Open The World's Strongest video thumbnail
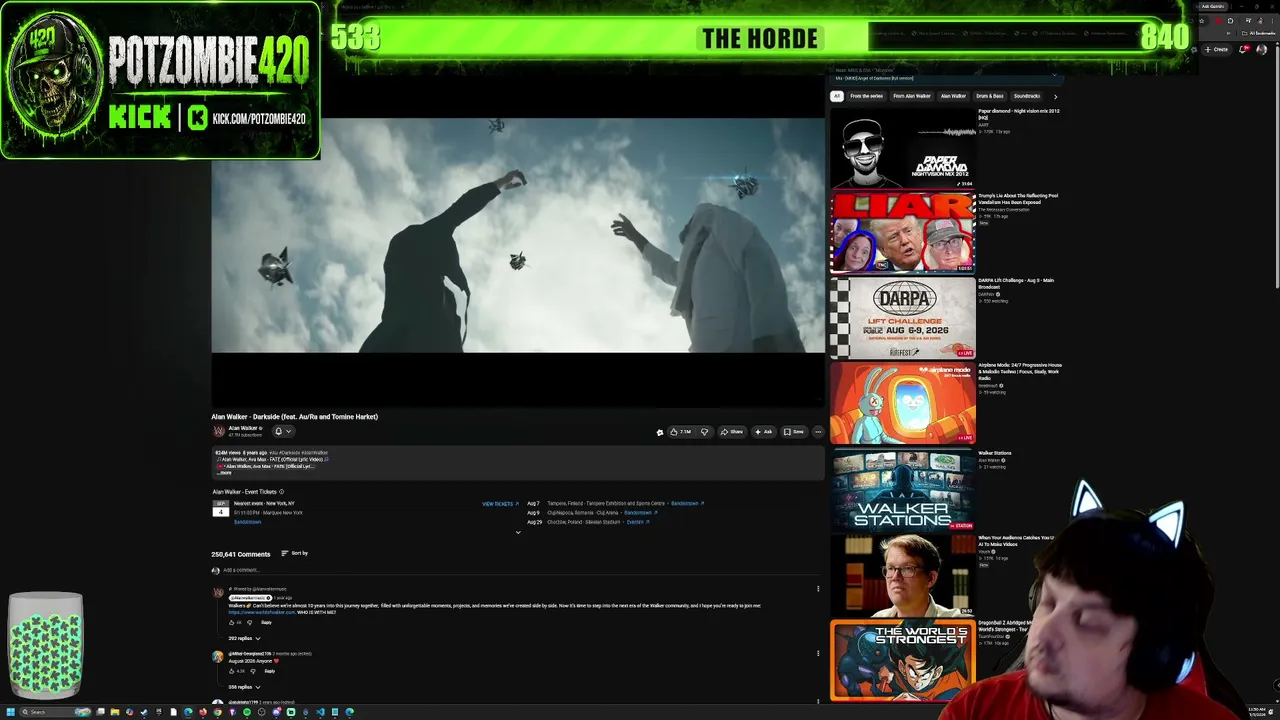Screen dimensions: 1280x720 (903, 660)
